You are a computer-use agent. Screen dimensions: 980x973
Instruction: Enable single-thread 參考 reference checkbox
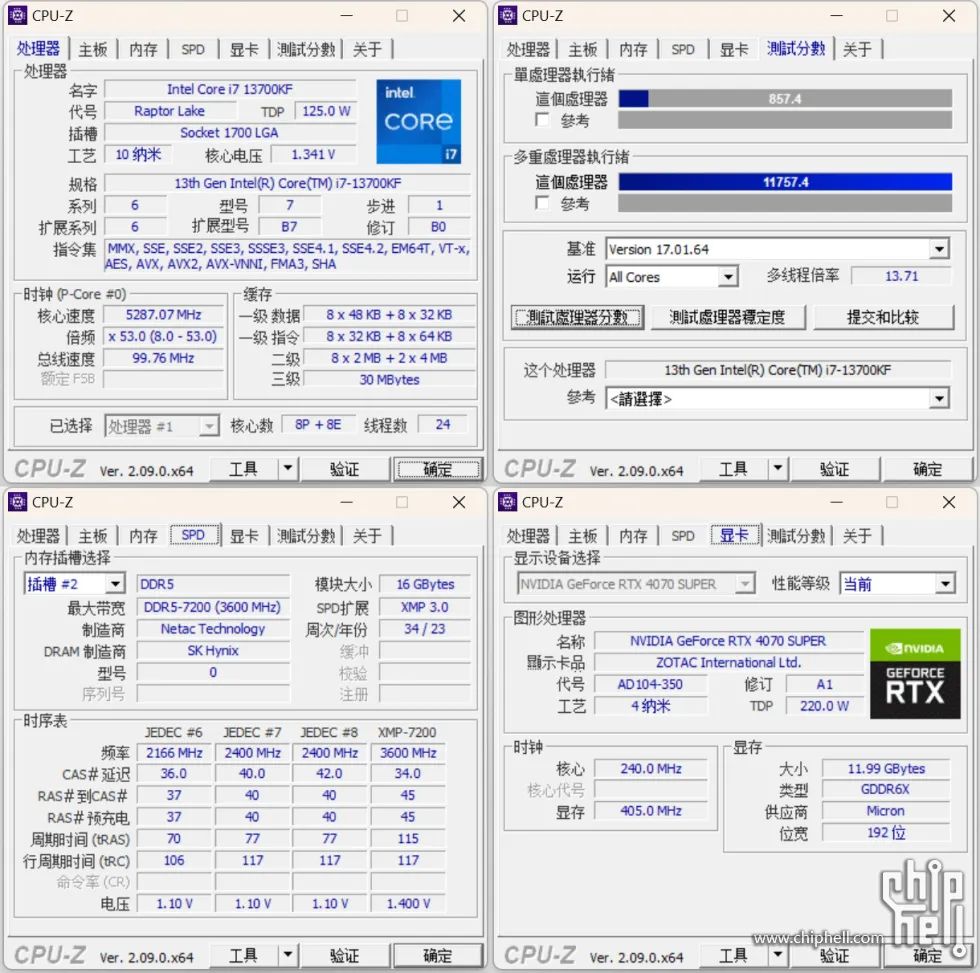click(542, 119)
